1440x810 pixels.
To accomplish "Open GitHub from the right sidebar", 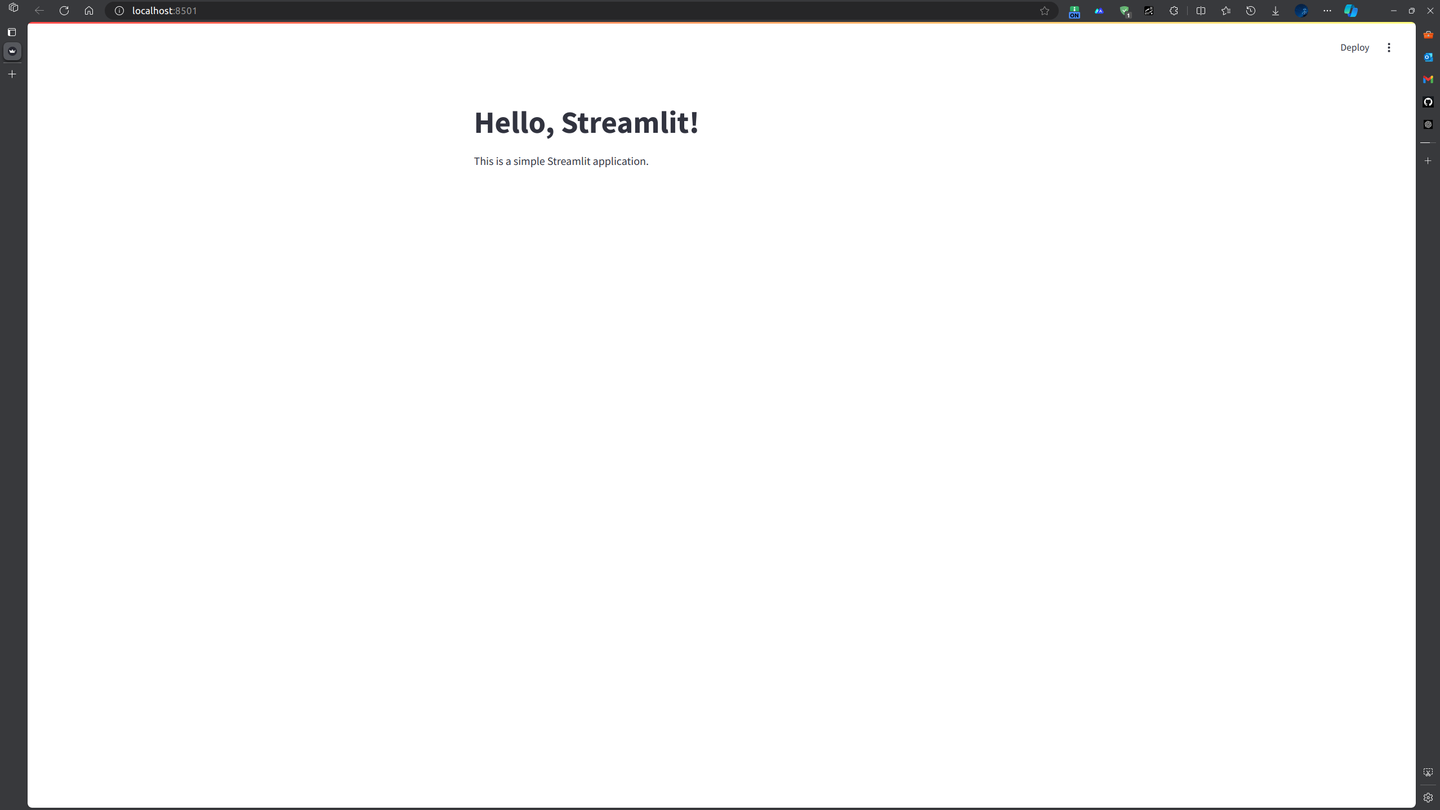I will click(1428, 101).
